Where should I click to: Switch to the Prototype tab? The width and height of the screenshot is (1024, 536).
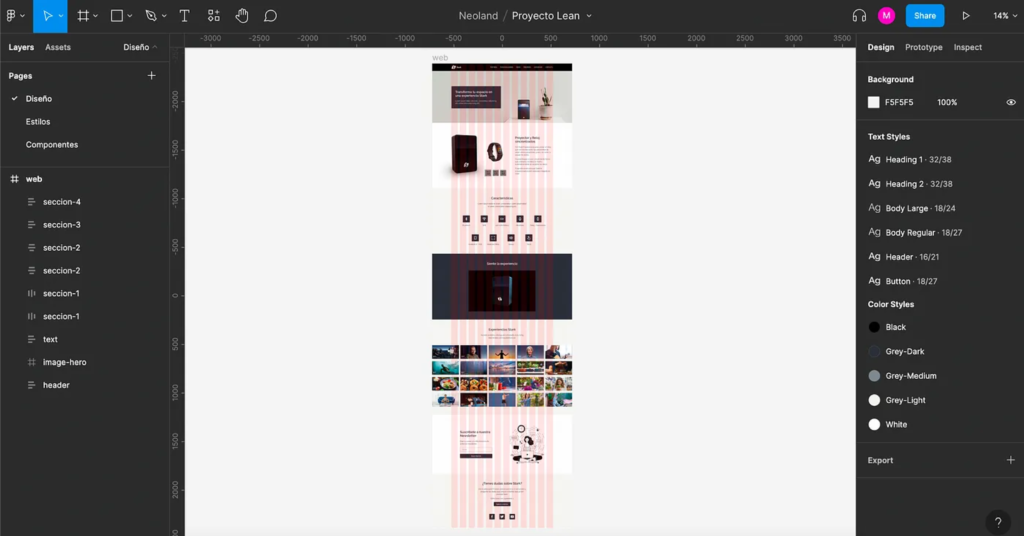pos(923,47)
